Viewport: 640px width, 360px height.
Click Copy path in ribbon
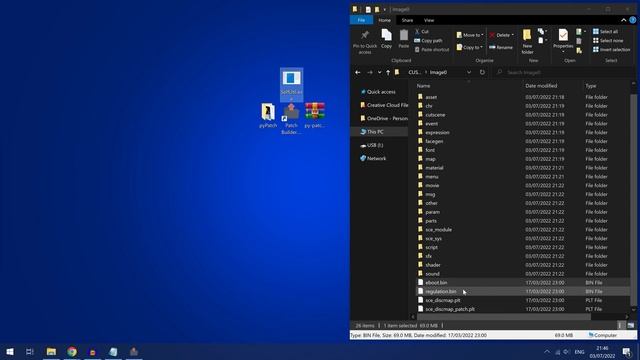pos(428,40)
